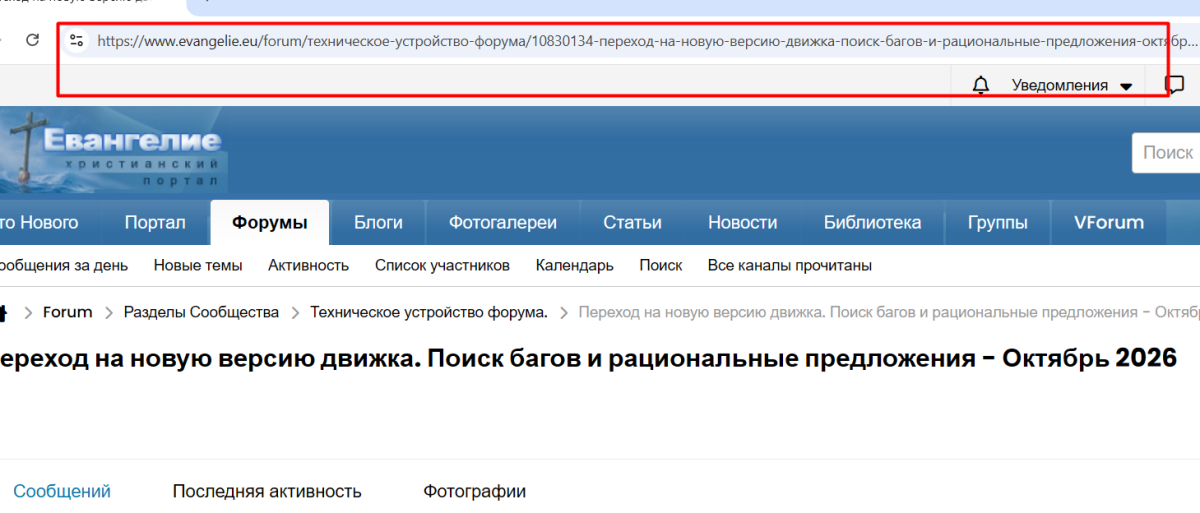Open the Группы tab

coord(997,223)
